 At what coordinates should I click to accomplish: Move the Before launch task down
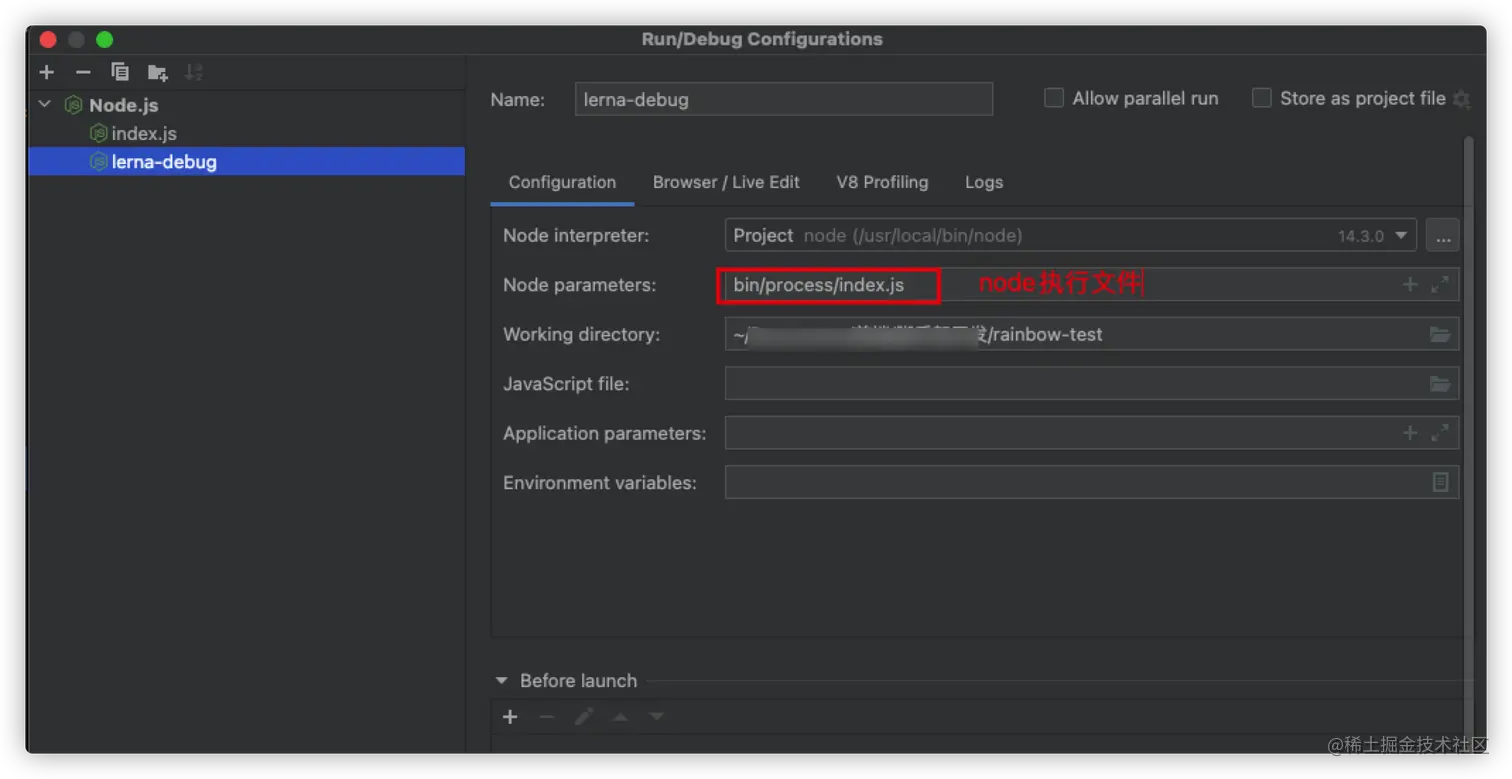click(657, 717)
